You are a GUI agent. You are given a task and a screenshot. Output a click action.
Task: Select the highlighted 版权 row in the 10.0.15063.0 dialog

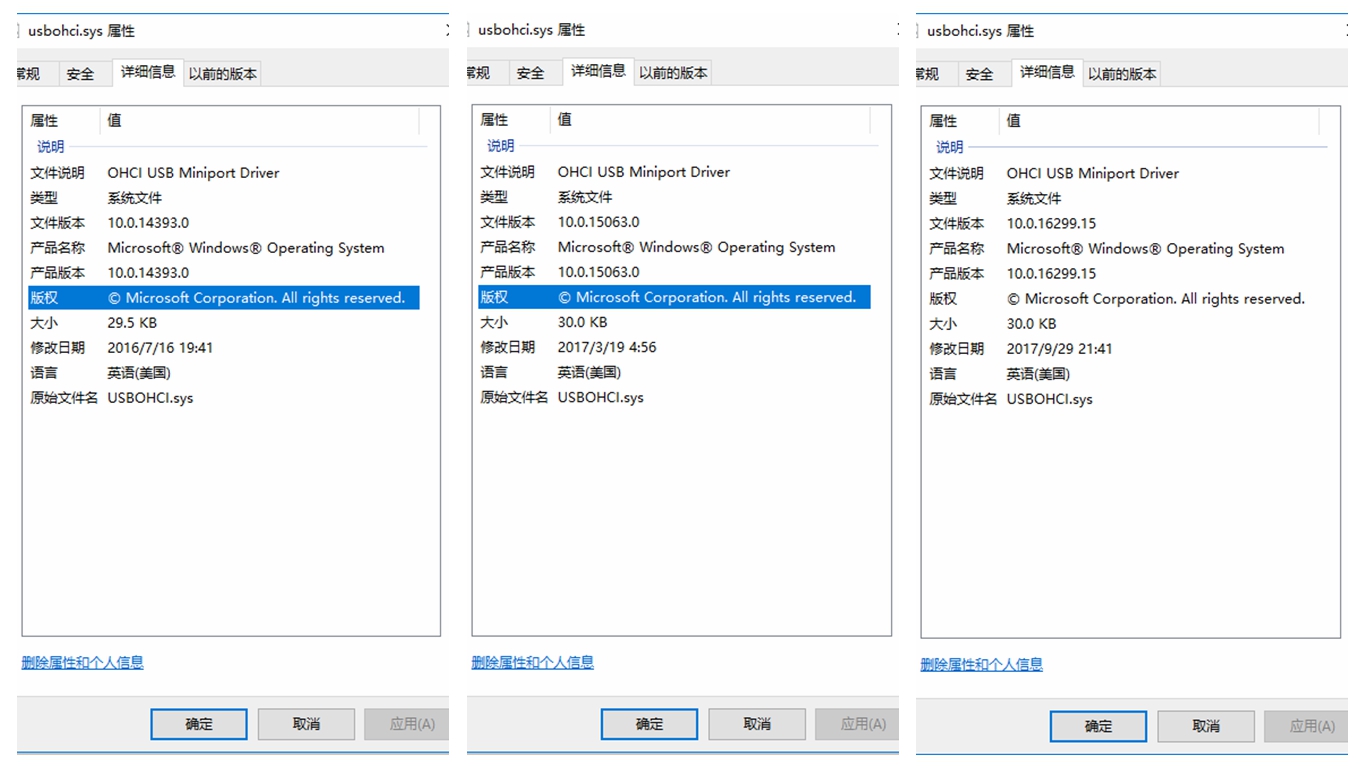pyautogui.click(x=674, y=297)
